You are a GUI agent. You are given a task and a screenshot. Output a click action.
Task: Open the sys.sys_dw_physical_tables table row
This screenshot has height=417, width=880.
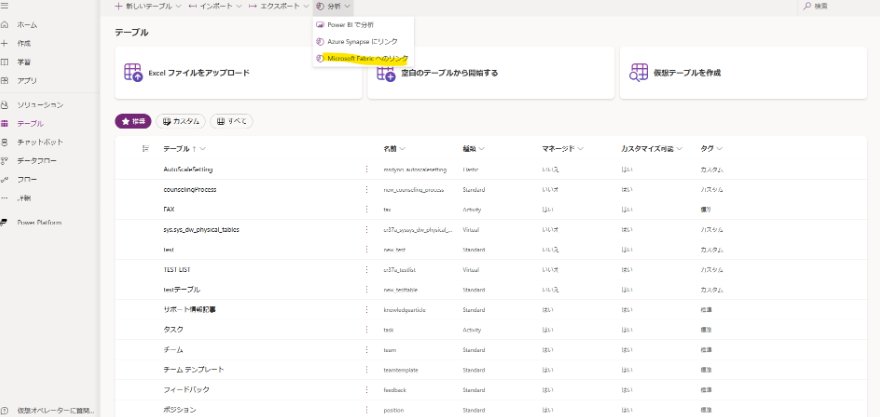pos(491,229)
